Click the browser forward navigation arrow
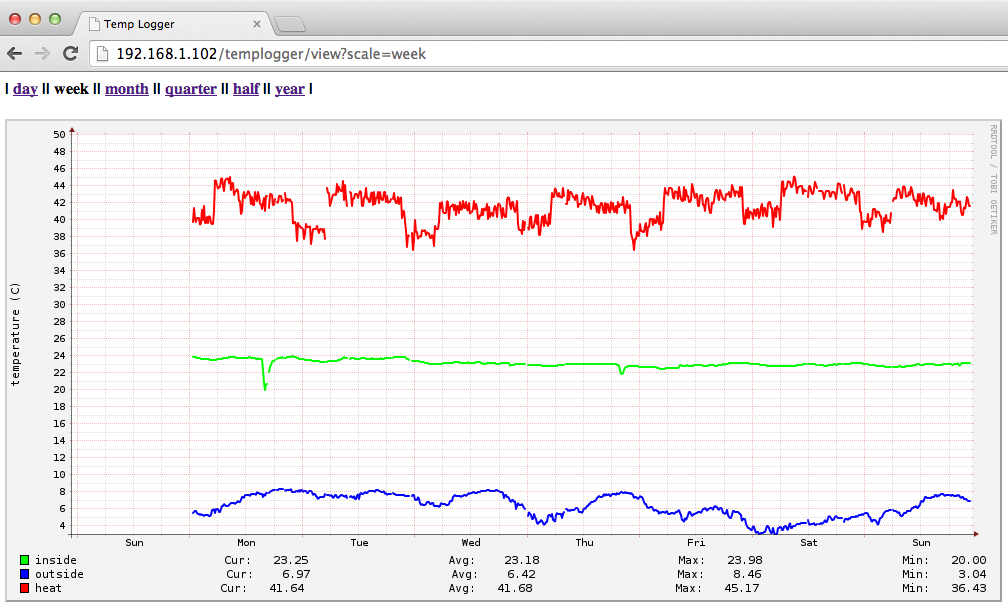1008x609 pixels. [40, 54]
